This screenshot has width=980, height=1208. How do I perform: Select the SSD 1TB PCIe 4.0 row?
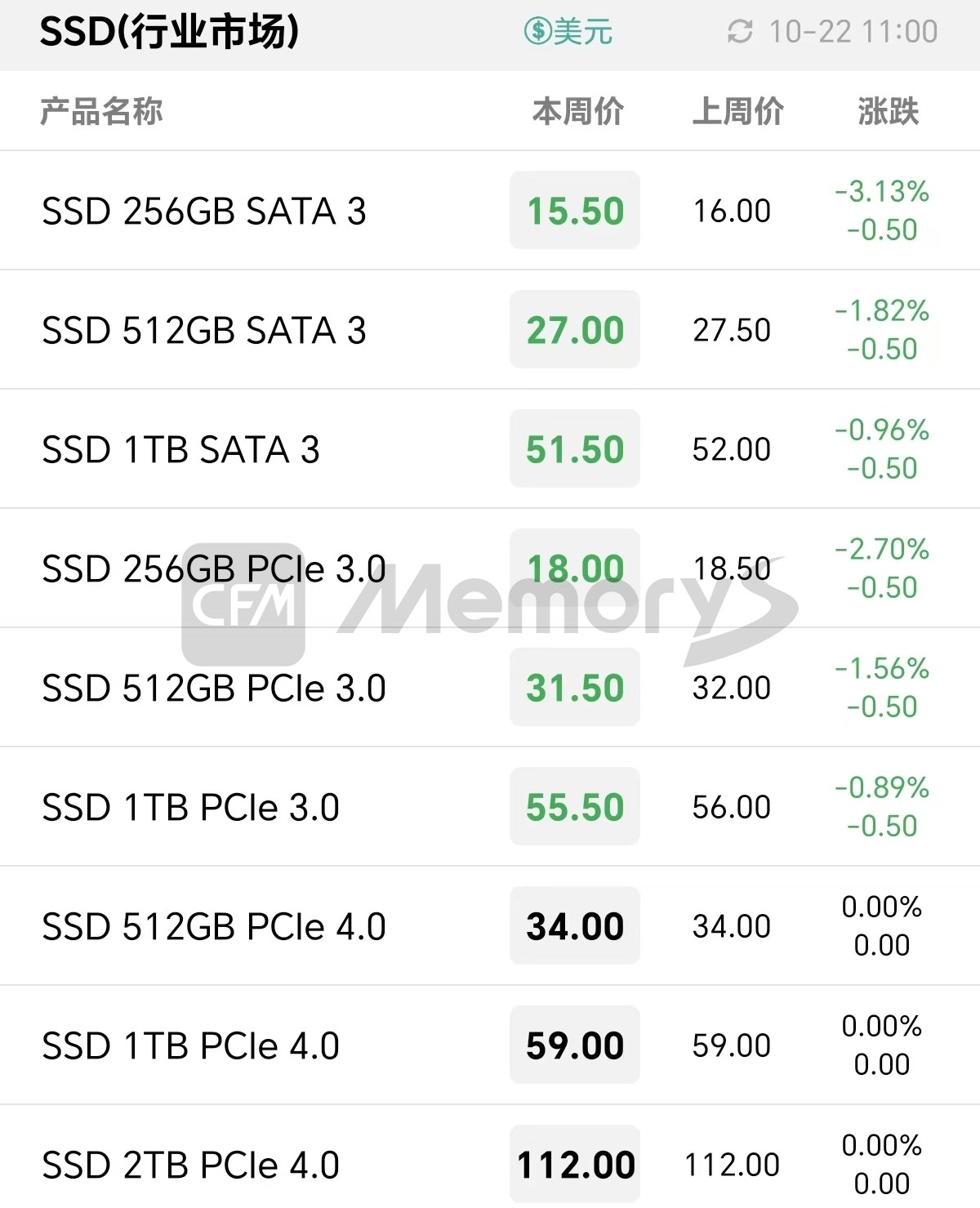(x=490, y=1045)
